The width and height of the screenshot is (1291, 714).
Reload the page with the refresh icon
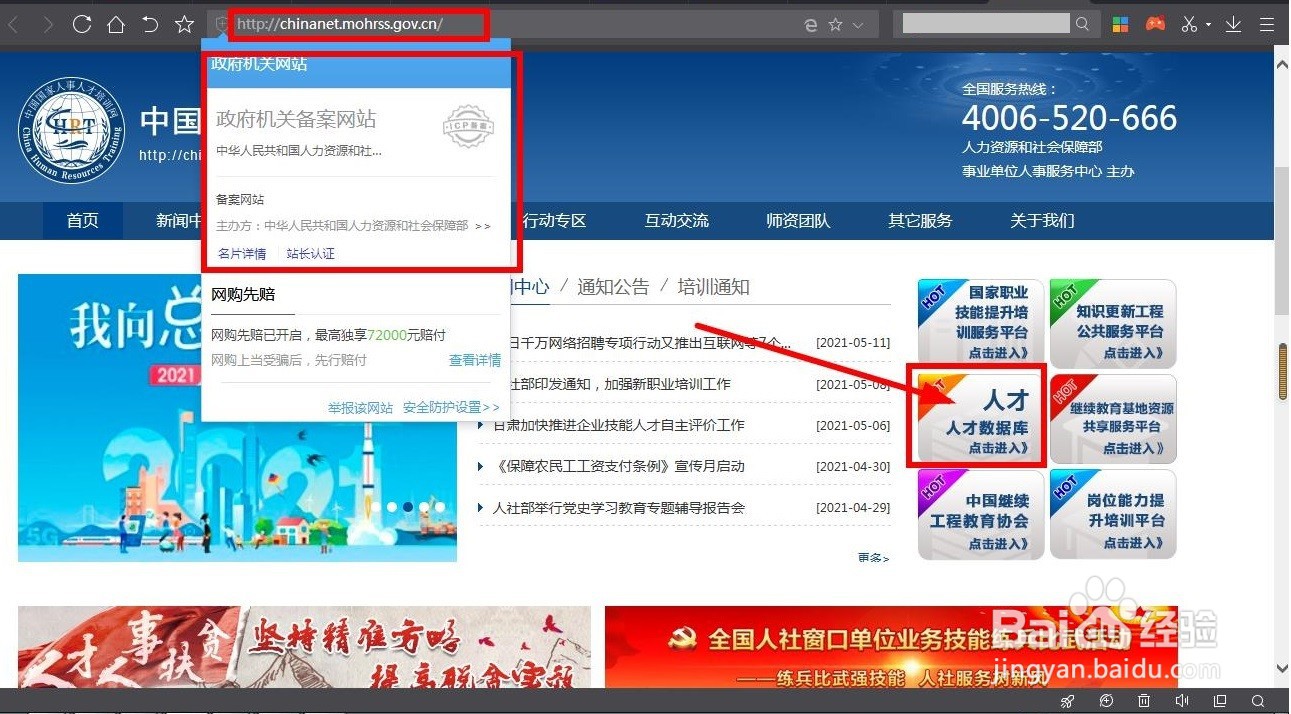pos(82,24)
